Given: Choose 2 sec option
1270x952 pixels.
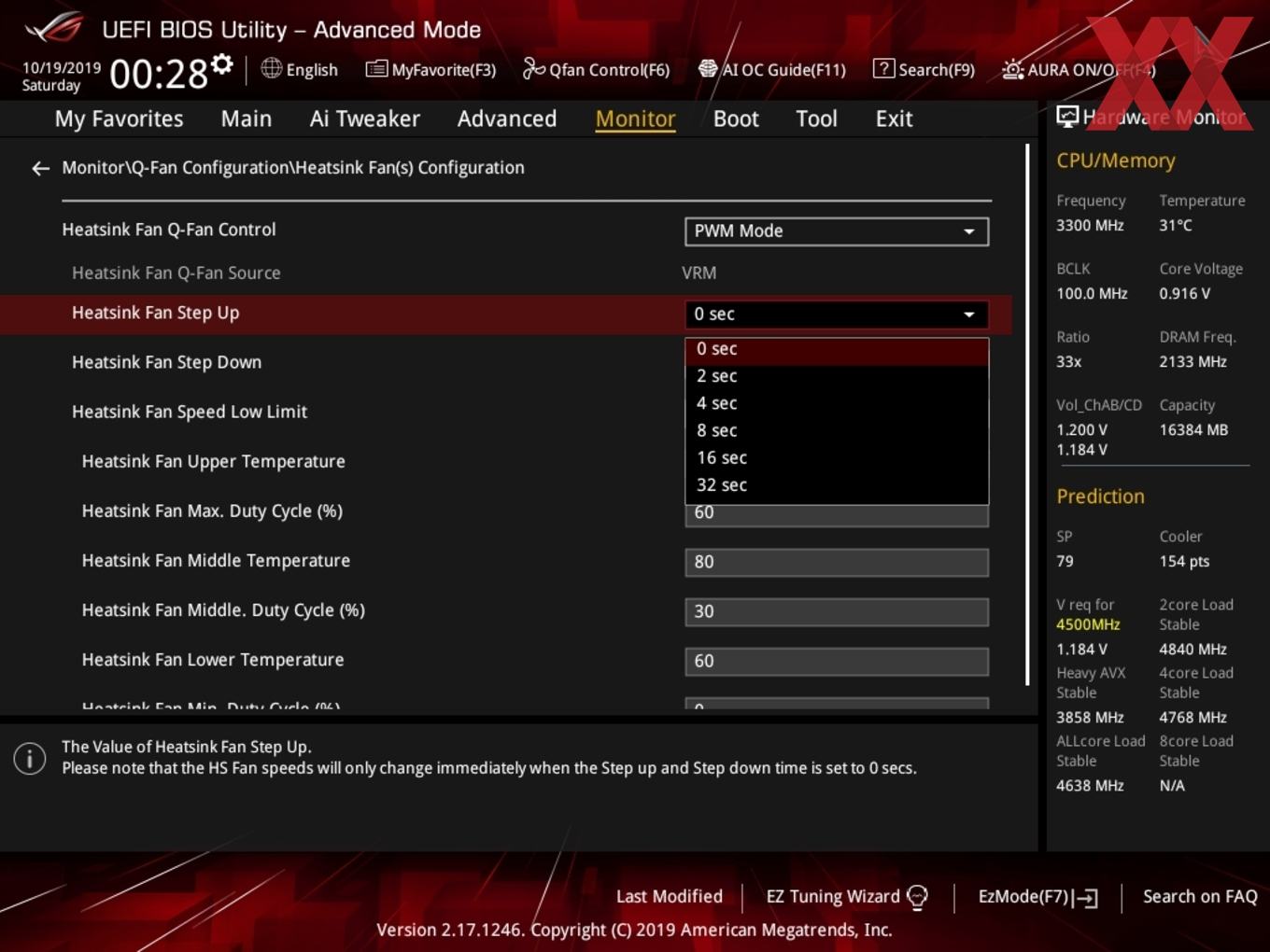Looking at the screenshot, I should (837, 376).
